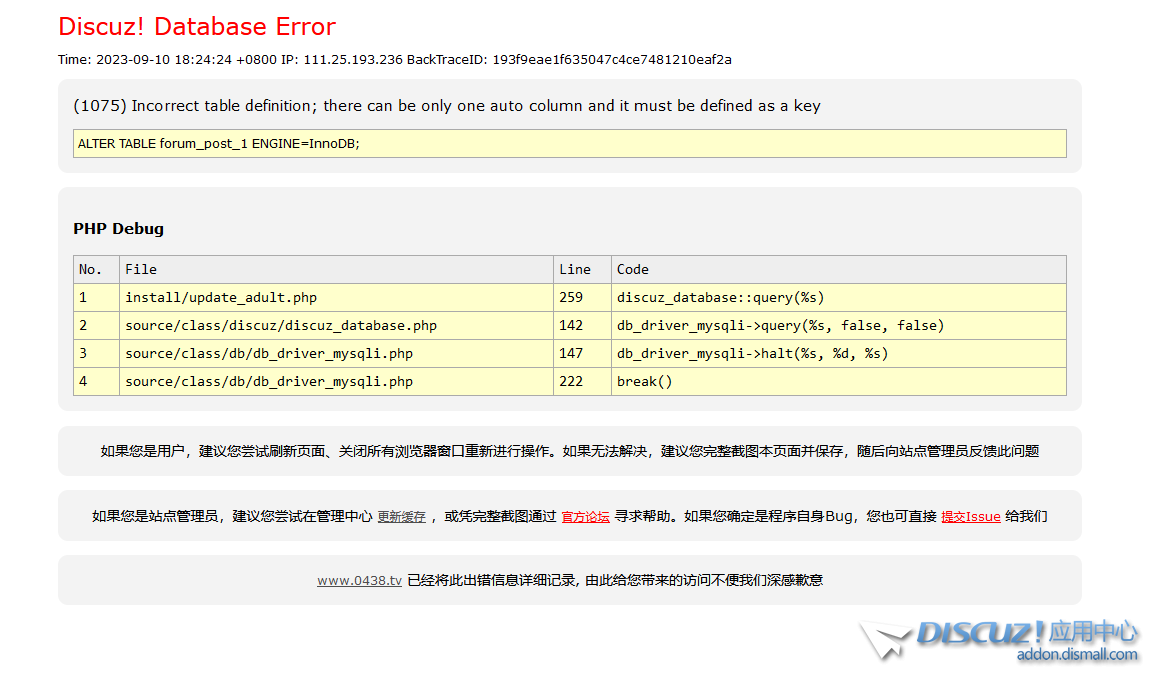The height and width of the screenshot is (680, 1156).
Task: Click discuz_database::query(%s) code cell
Action: [x=839, y=298]
